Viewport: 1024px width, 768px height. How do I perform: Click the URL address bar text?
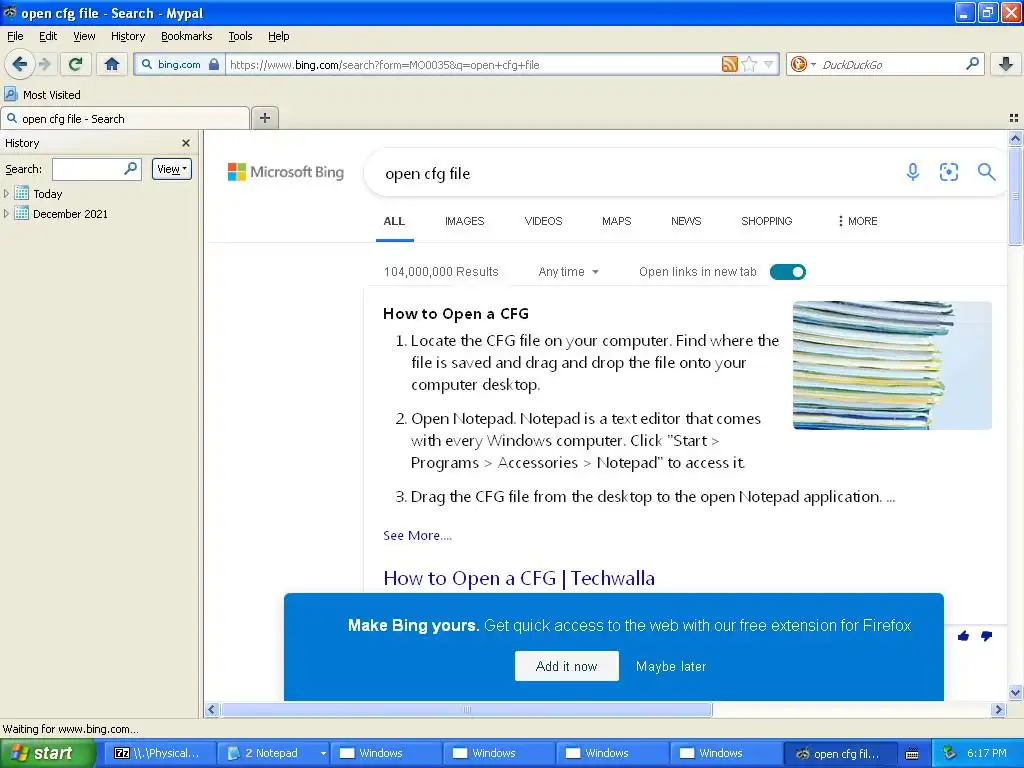point(385,65)
